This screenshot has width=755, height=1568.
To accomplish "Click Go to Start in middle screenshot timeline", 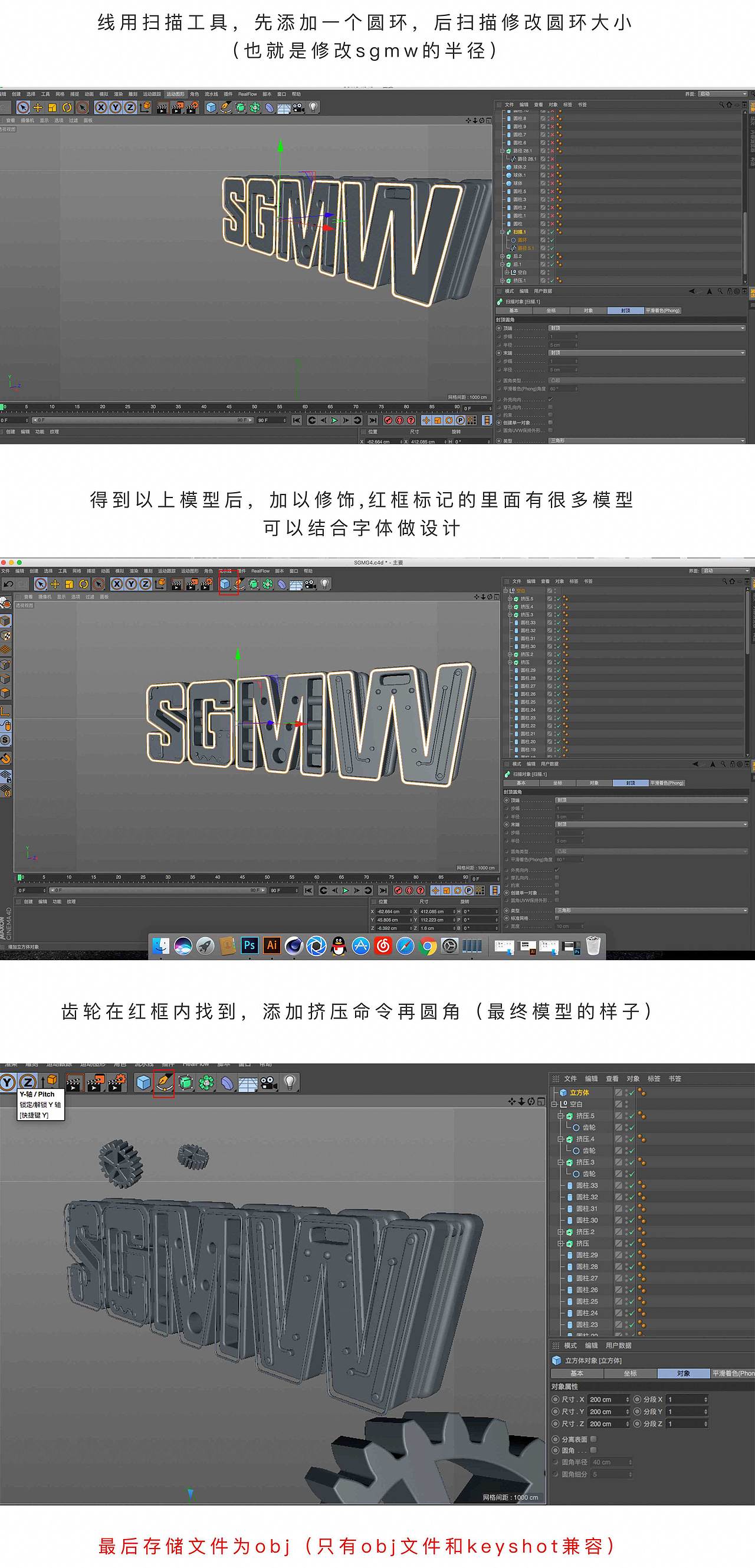I will (308, 890).
